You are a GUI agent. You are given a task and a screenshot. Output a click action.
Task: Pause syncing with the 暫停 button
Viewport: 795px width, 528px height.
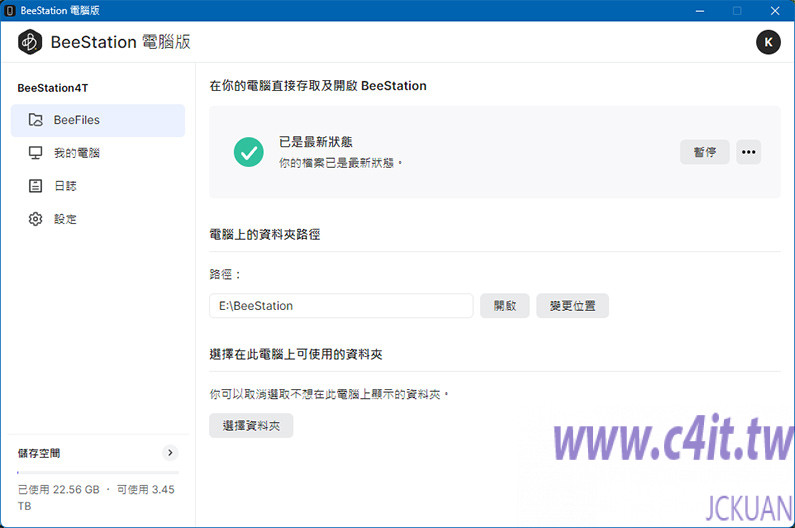click(x=705, y=152)
